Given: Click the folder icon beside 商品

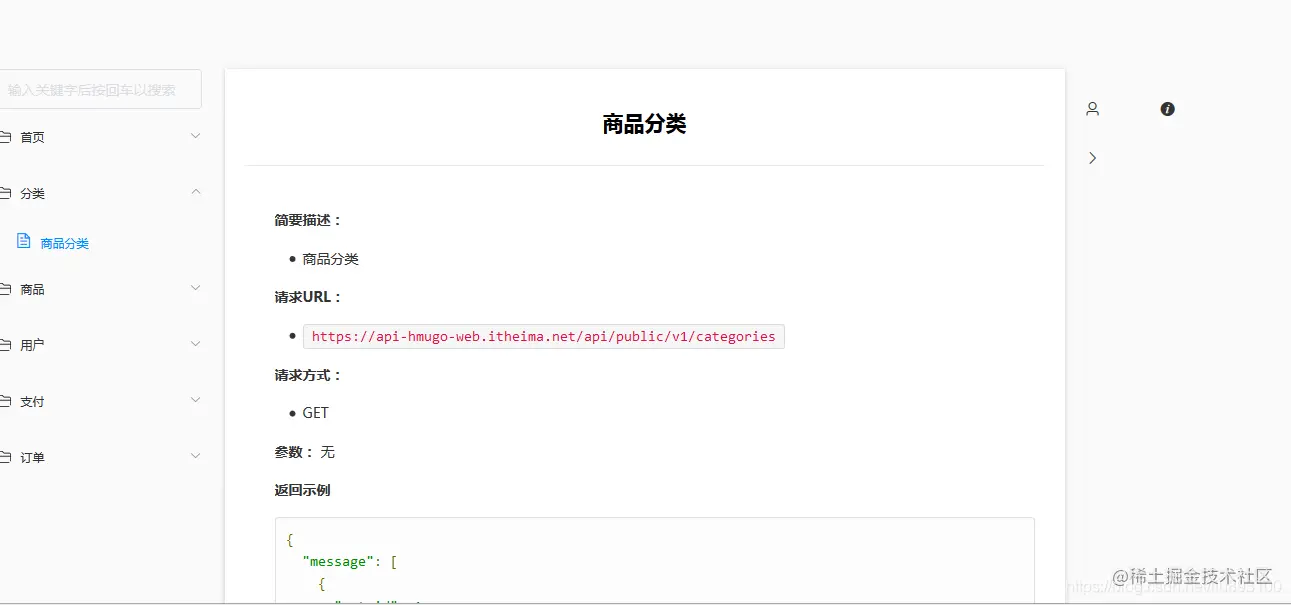Looking at the screenshot, I should click(5, 289).
